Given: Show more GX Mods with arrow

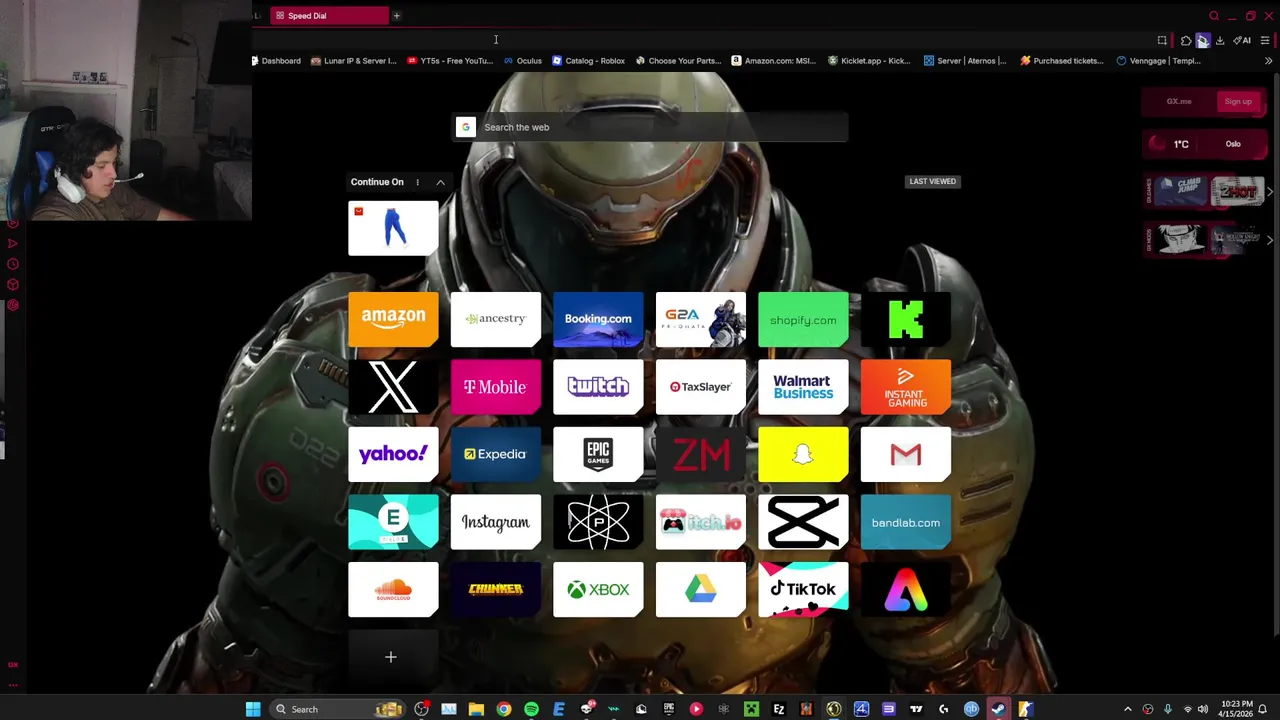Looking at the screenshot, I should coord(1270,240).
